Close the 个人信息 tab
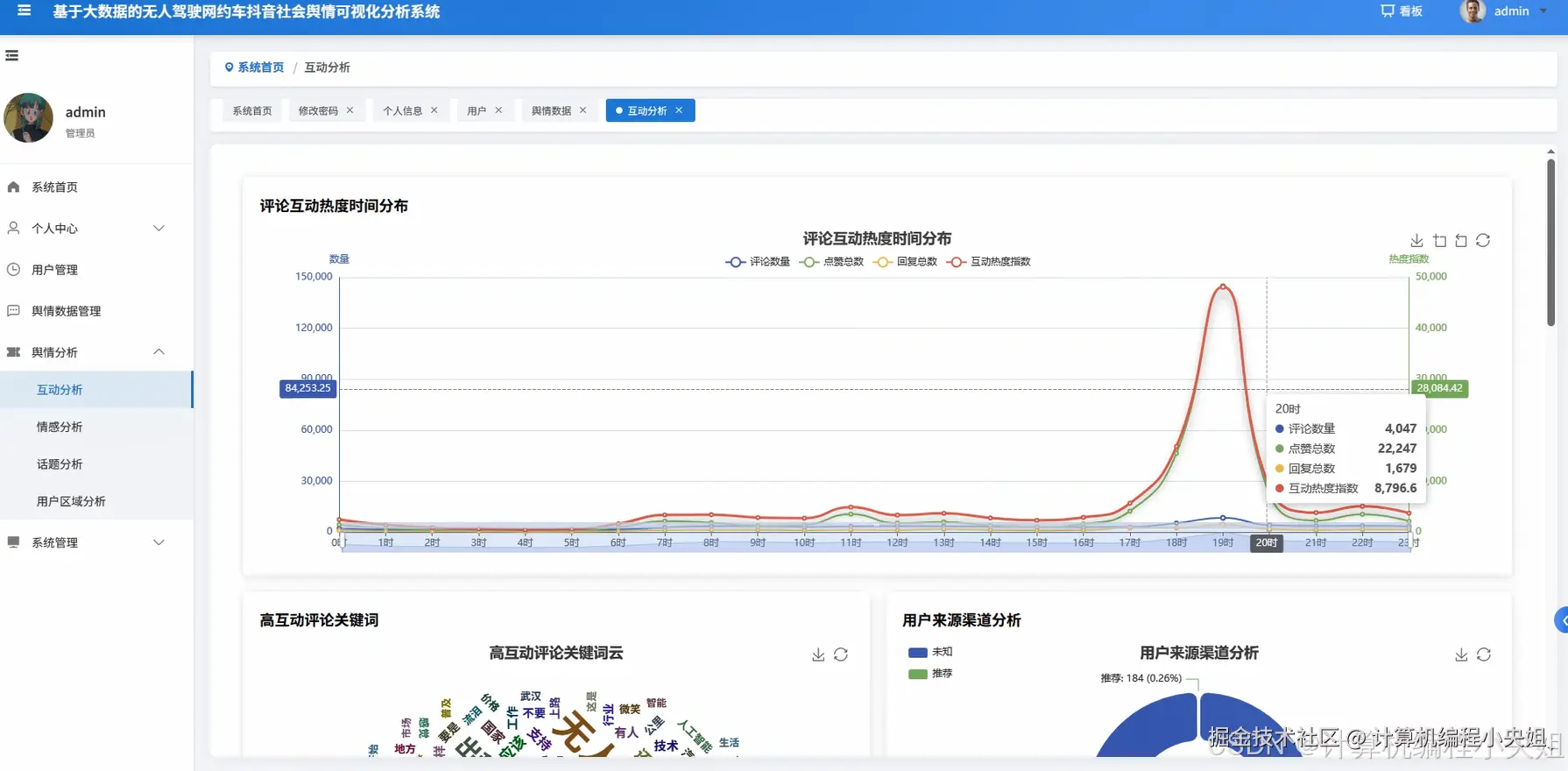 (x=434, y=110)
